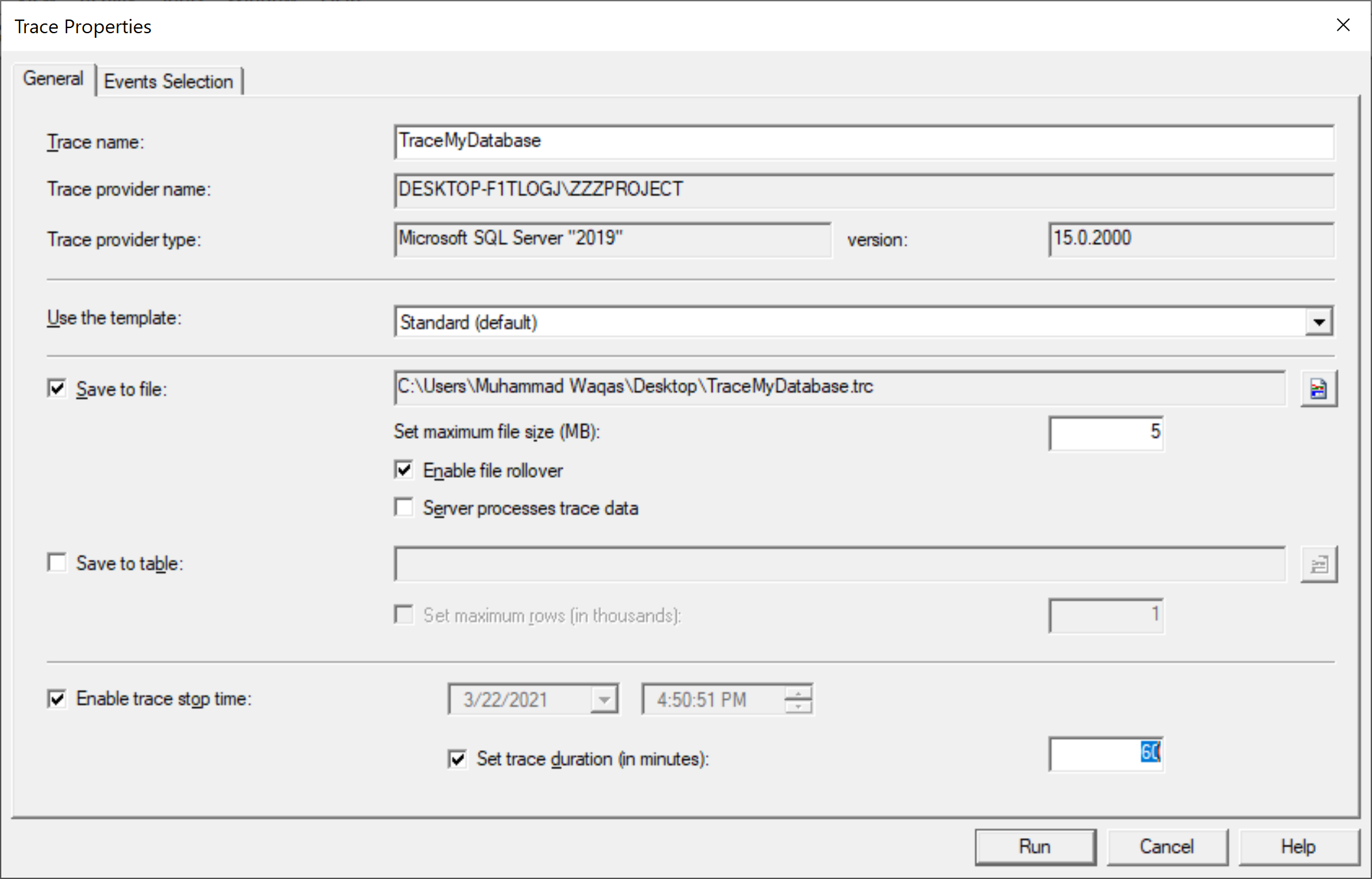This screenshot has height=879, width=1372.
Task: Expand the Use the template dropdown
Action: click(1319, 322)
